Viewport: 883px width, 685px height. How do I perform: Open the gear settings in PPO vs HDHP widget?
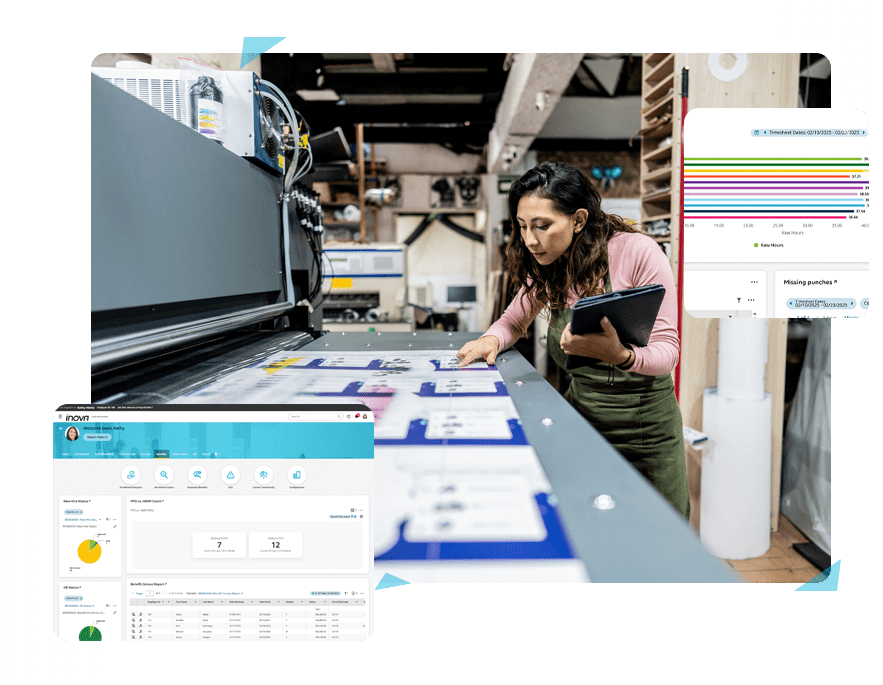click(x=362, y=517)
